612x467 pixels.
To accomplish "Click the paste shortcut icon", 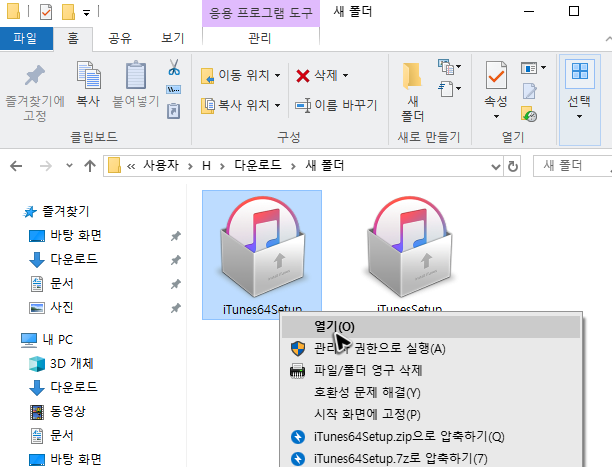I will tap(174, 111).
